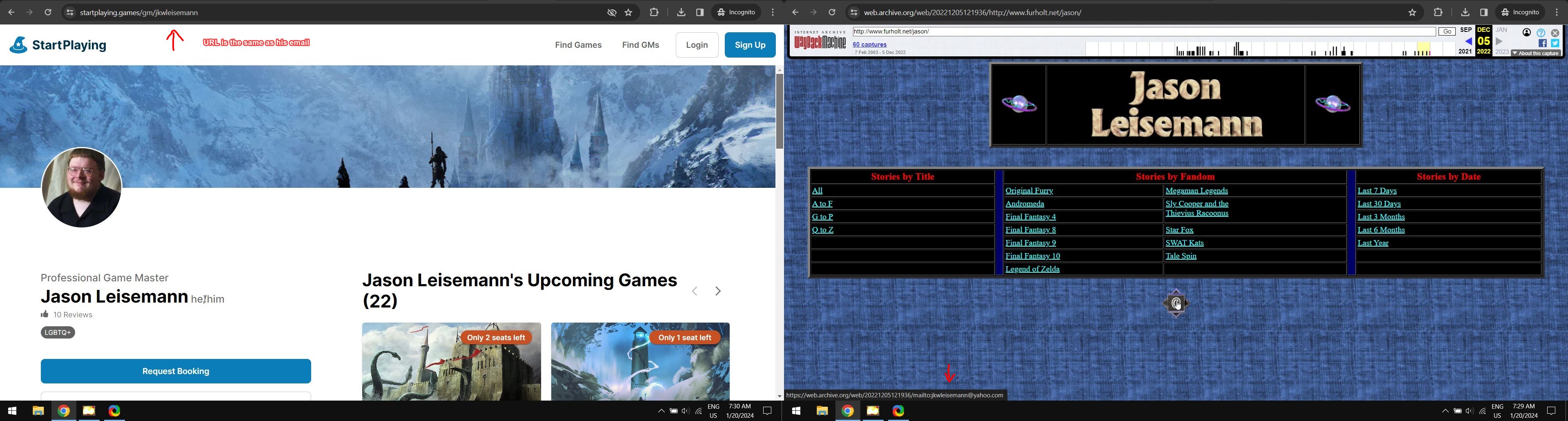Click the Wayback Machine URL input field

tap(1143, 31)
